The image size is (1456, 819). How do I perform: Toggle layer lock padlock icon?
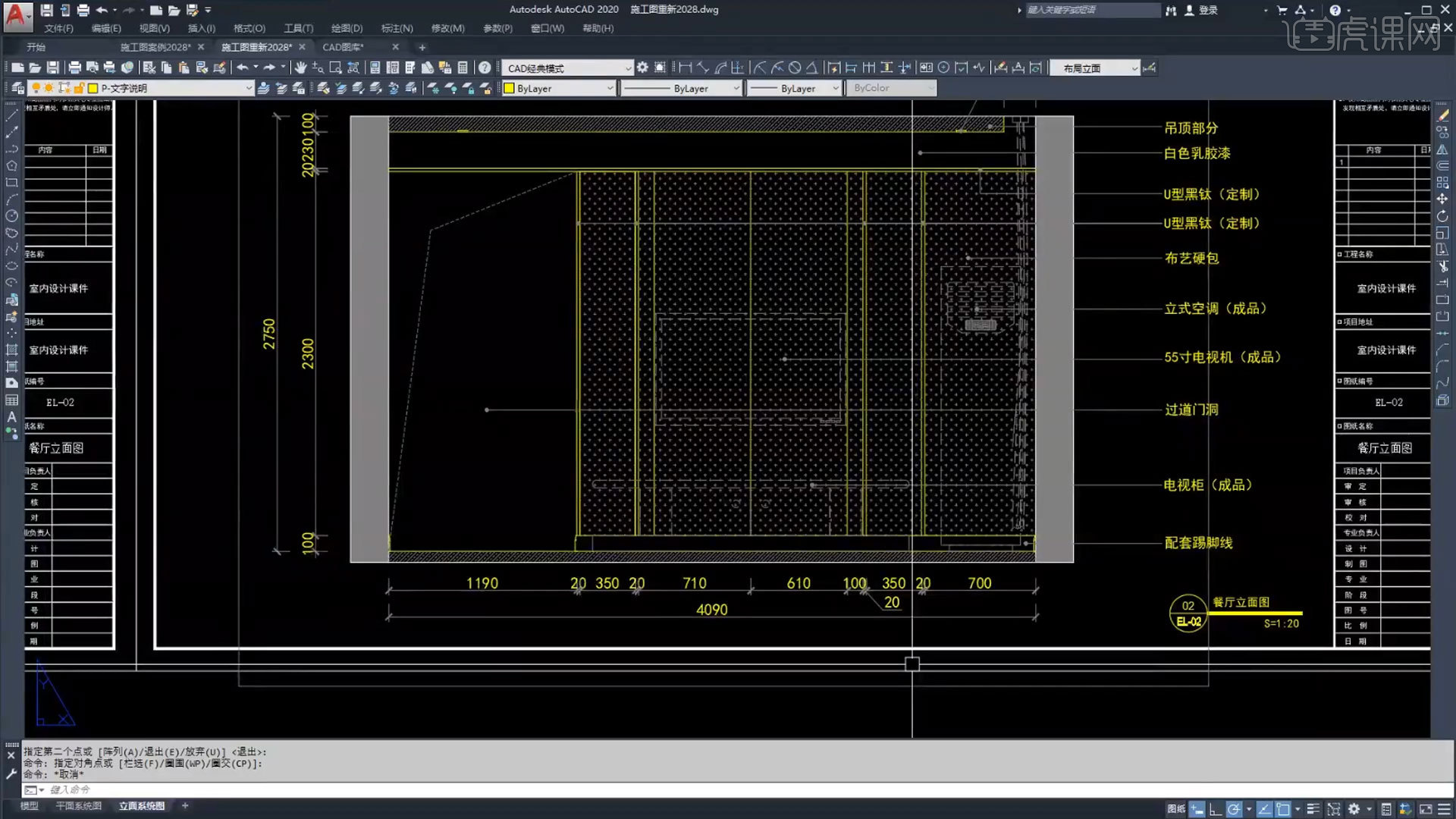pos(78,88)
